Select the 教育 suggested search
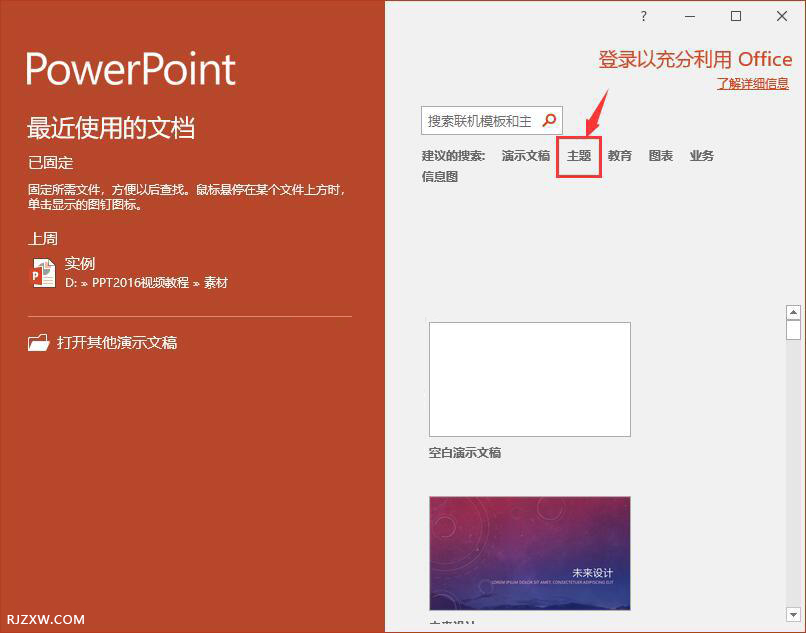This screenshot has height=633, width=806. pos(620,156)
